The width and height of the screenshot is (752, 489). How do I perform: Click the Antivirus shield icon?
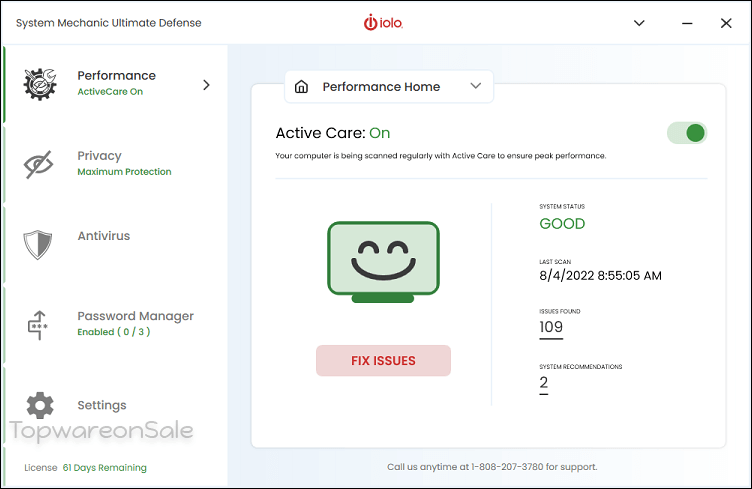[38, 244]
